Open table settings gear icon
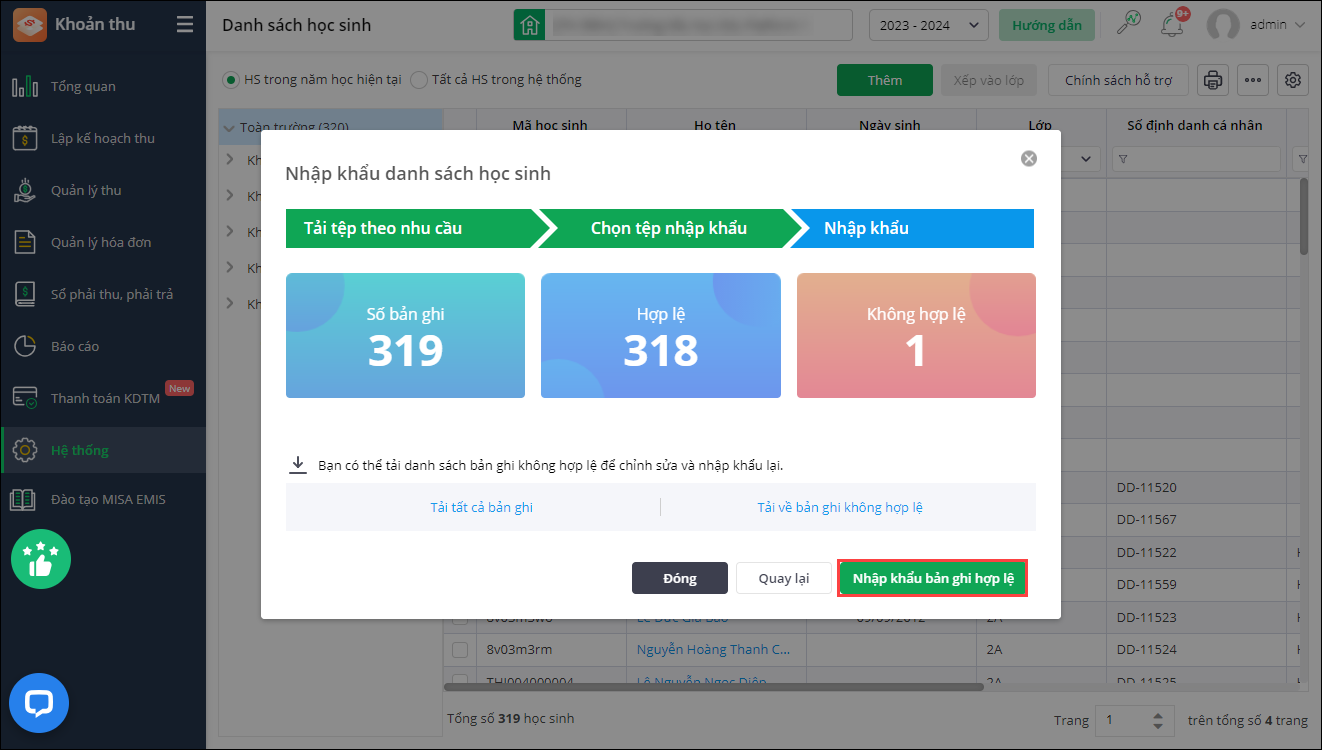 click(x=1293, y=80)
